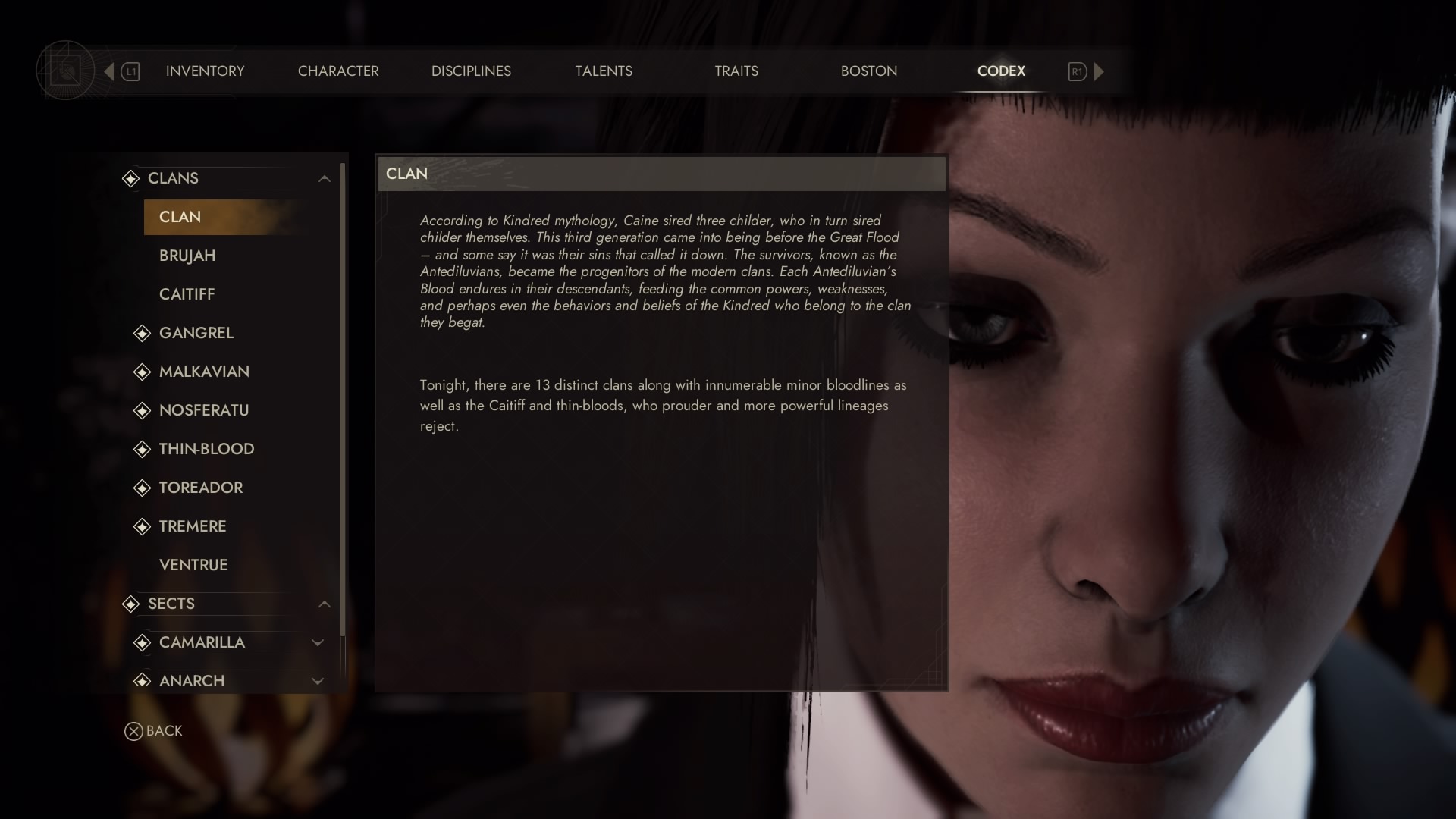
Task: Select VENTRUE from the clans list
Action: click(x=192, y=564)
